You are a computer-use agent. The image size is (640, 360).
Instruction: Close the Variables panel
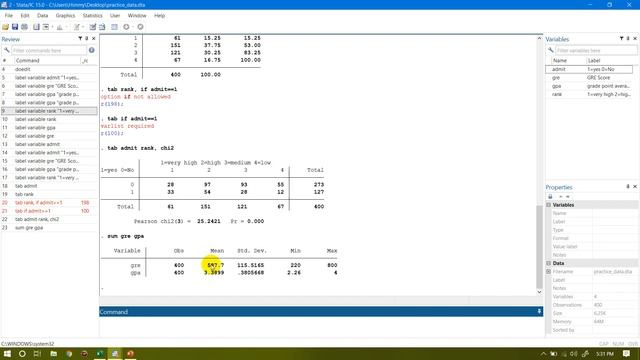635,38
